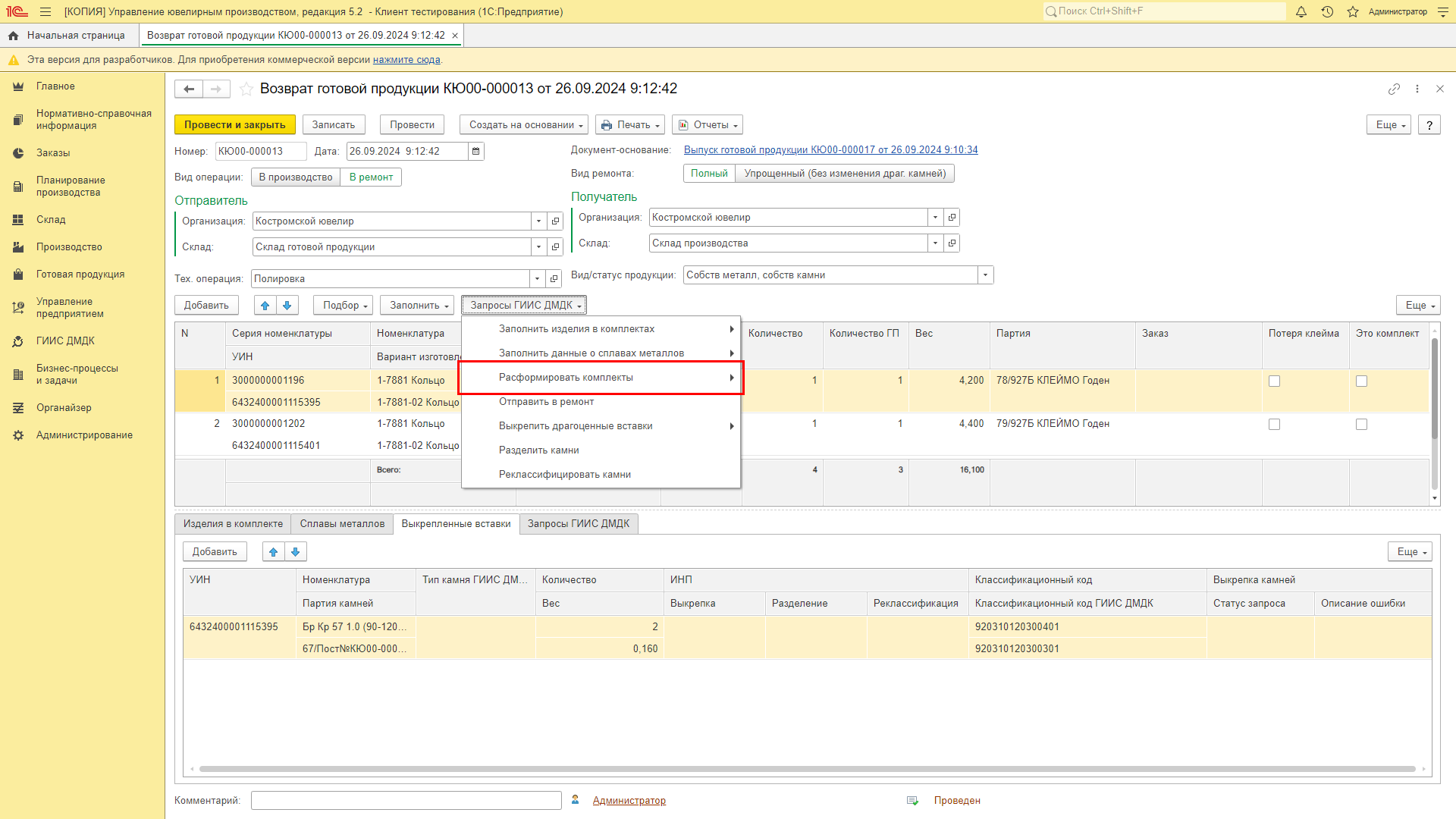The image size is (1456, 819).
Task: Switch to Сплавы металлов tab
Action: (342, 524)
